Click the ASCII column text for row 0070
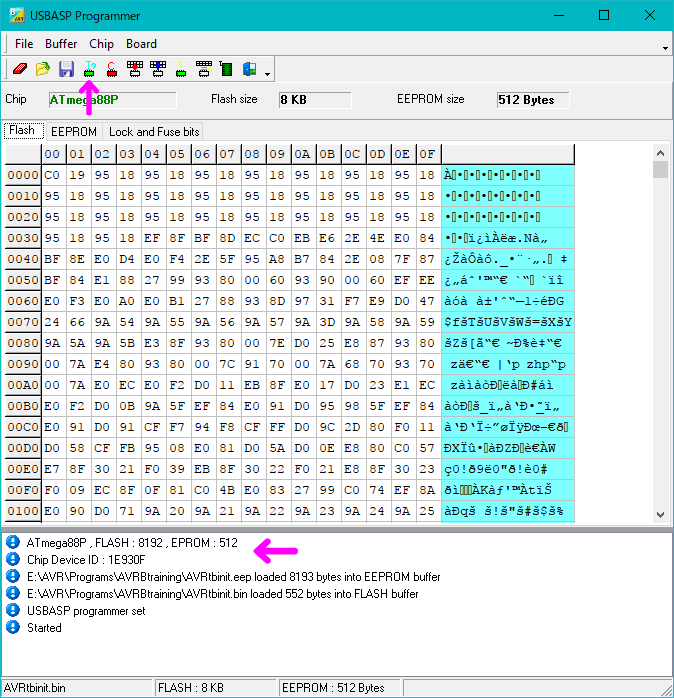The width and height of the screenshot is (674, 698). click(508, 322)
